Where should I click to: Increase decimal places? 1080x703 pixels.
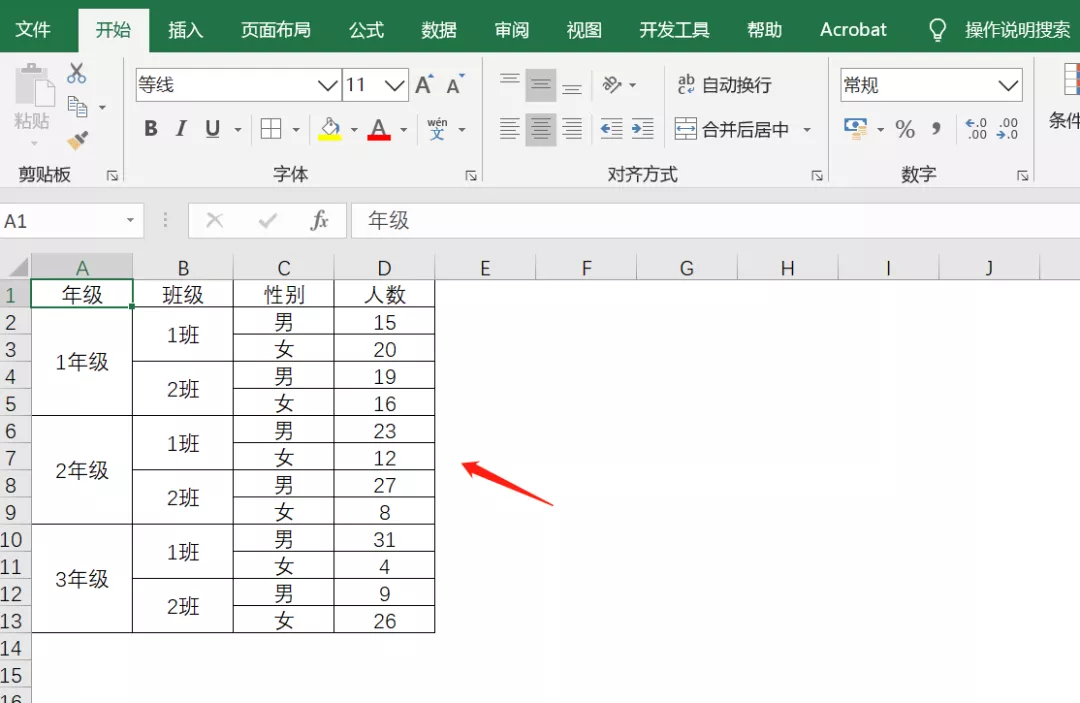coord(976,129)
